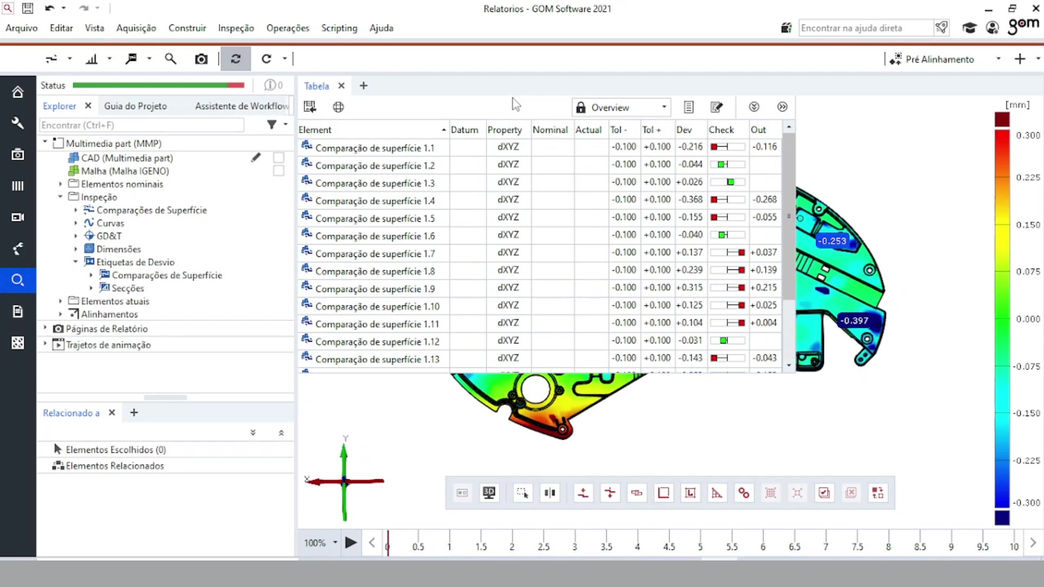Sort table by Element column header
This screenshot has height=587, width=1044.
coord(372,130)
